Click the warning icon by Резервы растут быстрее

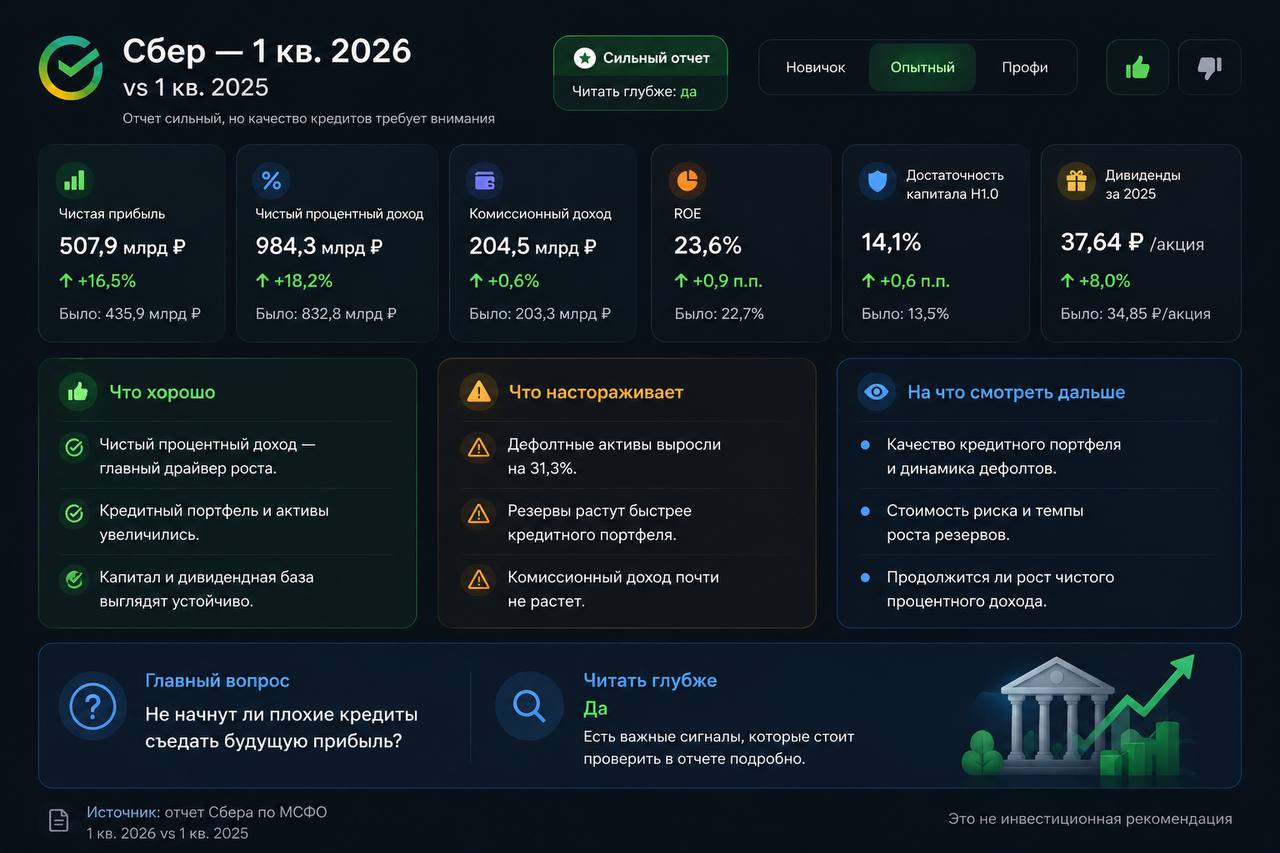tap(479, 514)
